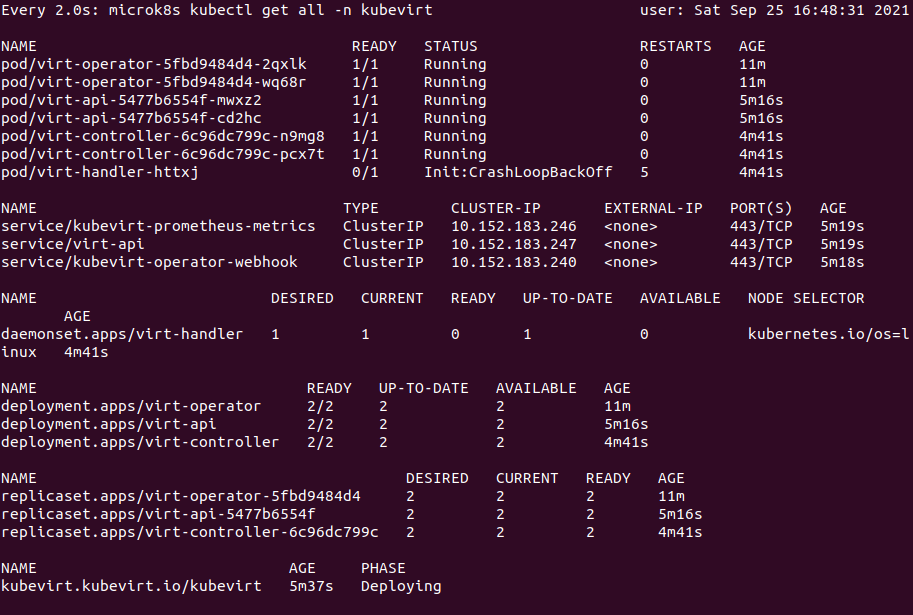Click the NODE SELECTOR column header
The image size is (913, 615).
pyautogui.click(x=806, y=299)
